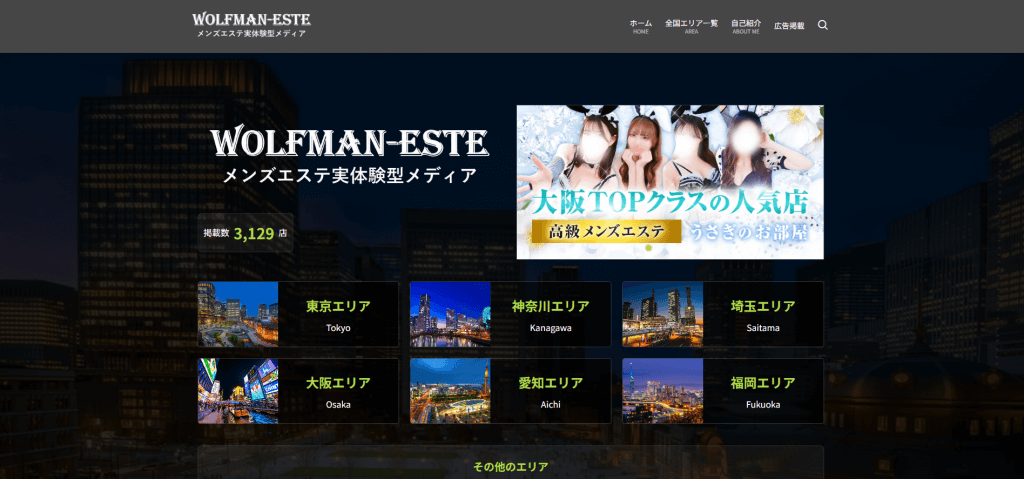Click the search magnifier icon
Viewport: 1024px width, 479px height.
823,26
